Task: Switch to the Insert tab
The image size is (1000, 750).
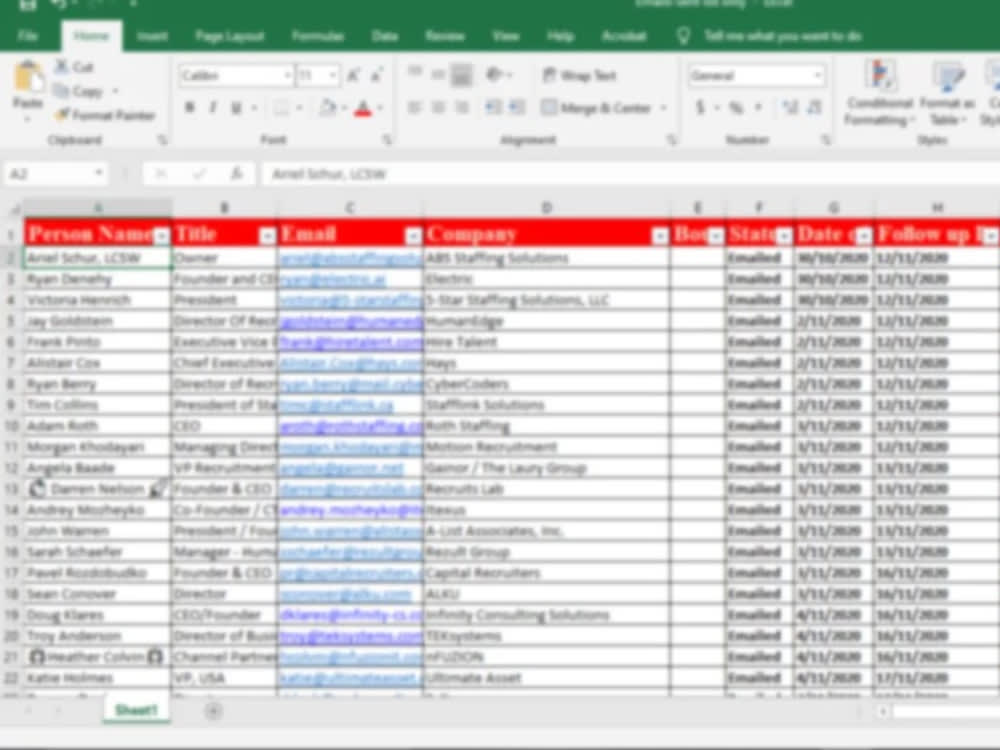Action: tap(152, 36)
